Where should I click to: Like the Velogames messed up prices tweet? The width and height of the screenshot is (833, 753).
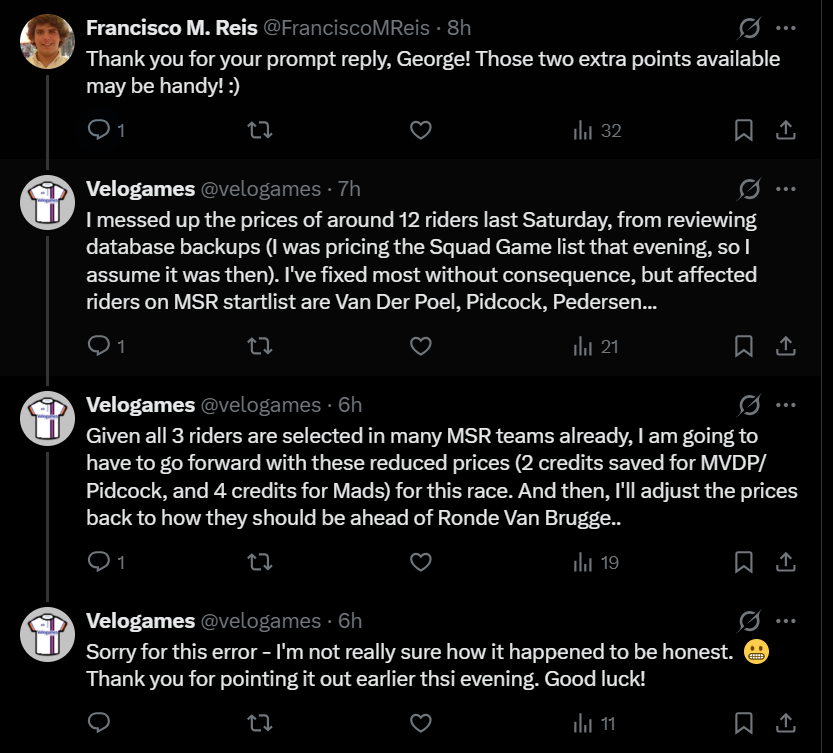[421, 346]
